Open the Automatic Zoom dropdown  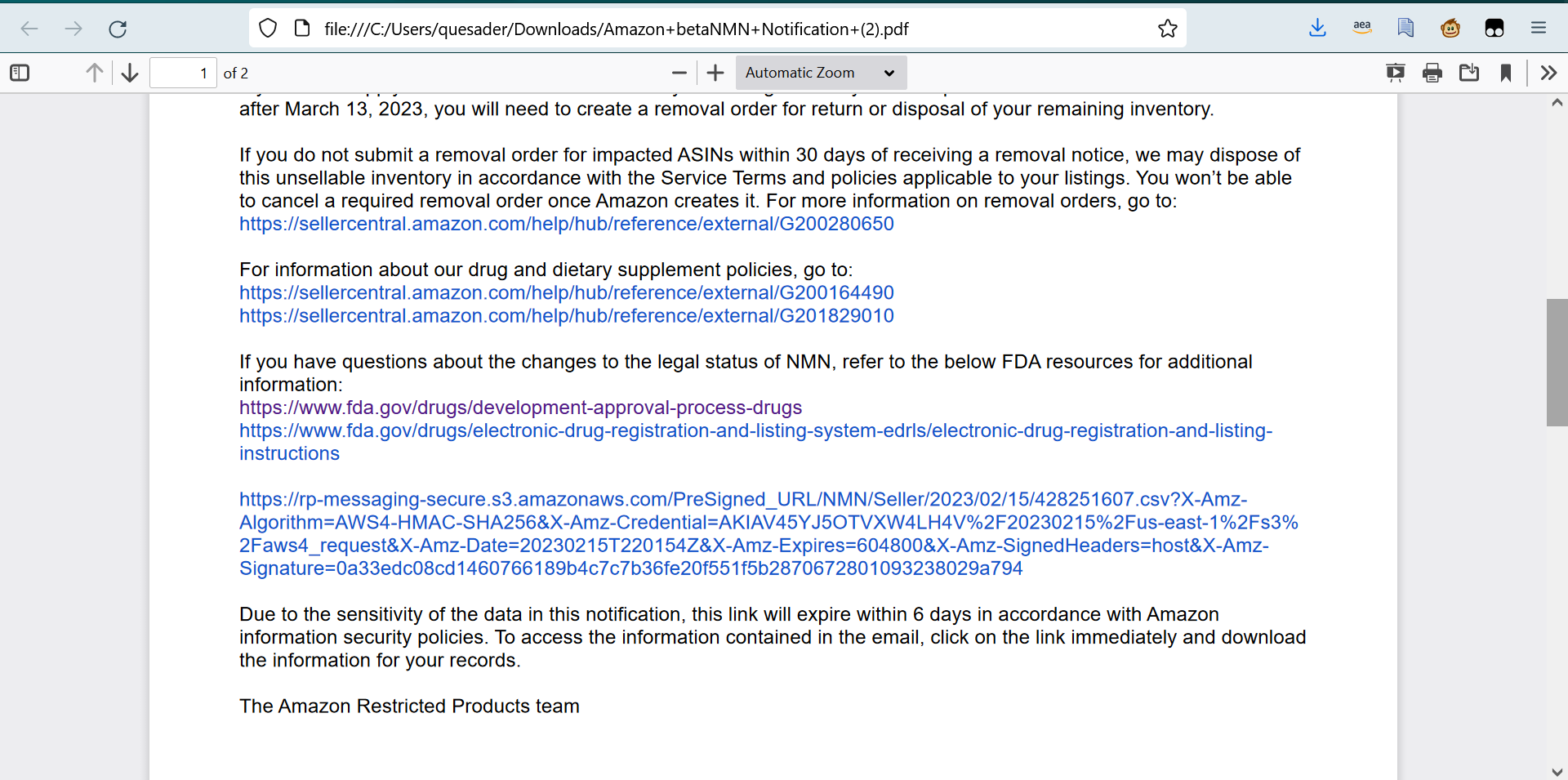(x=821, y=73)
